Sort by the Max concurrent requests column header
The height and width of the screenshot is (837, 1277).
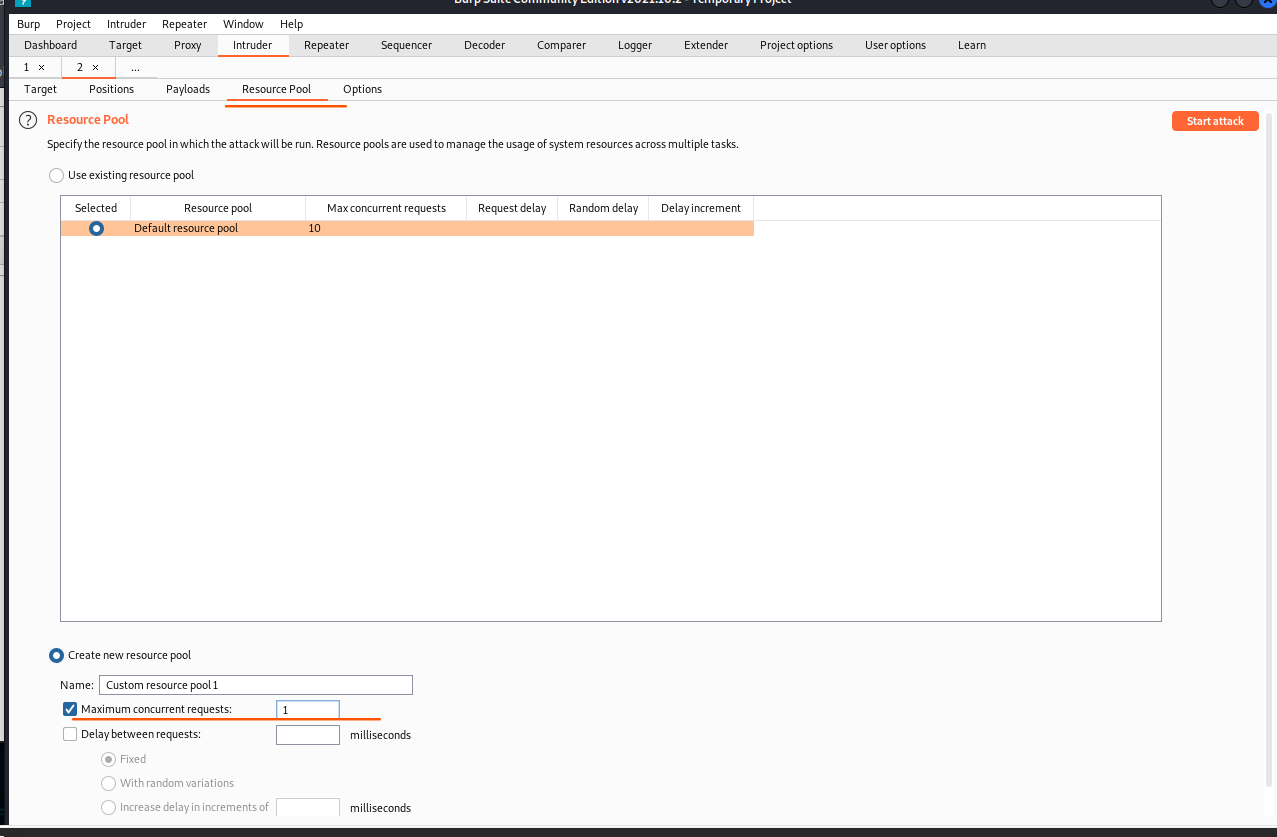point(386,208)
